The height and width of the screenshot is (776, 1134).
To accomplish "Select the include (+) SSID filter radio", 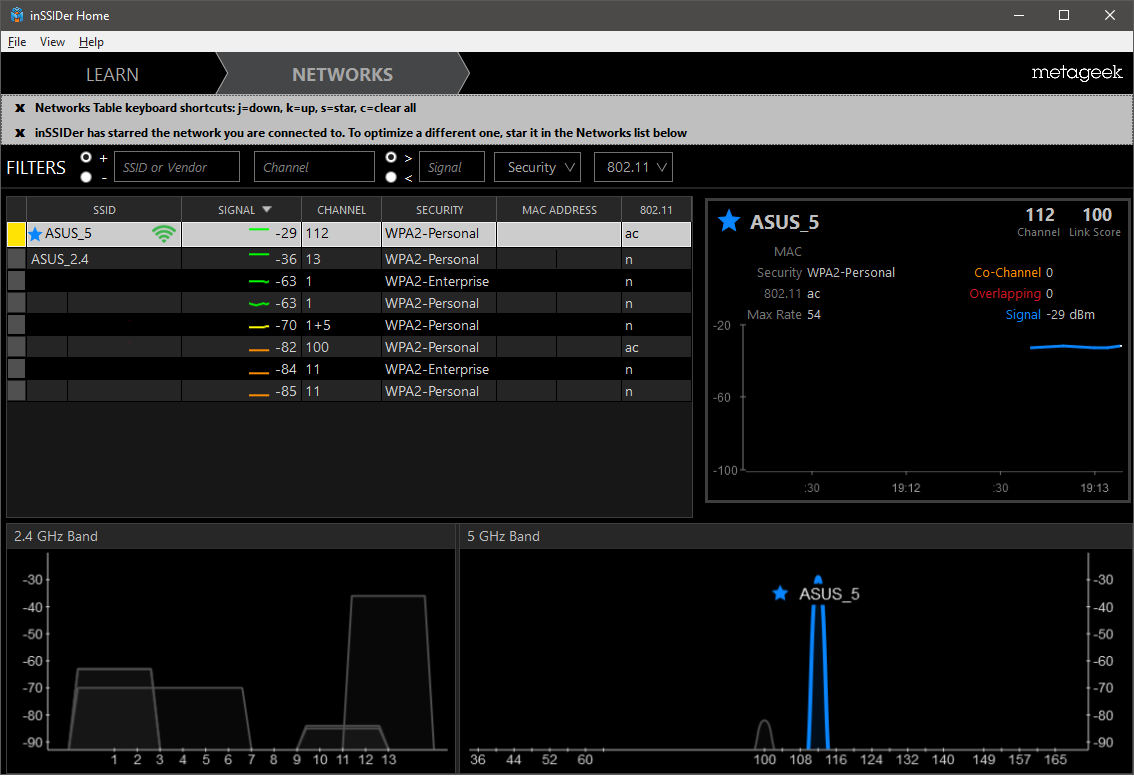I will [x=86, y=158].
